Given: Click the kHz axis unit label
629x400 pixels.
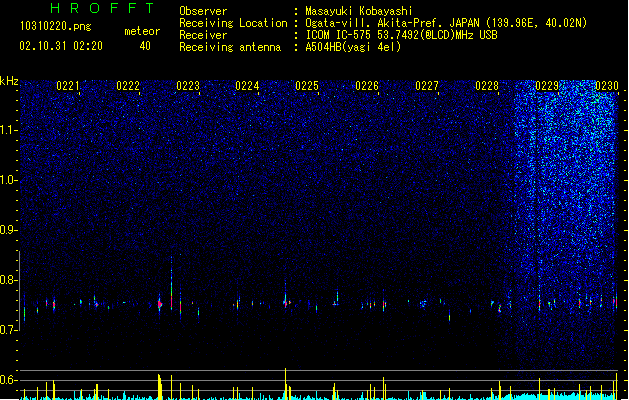Looking at the screenshot, I should (9, 81).
